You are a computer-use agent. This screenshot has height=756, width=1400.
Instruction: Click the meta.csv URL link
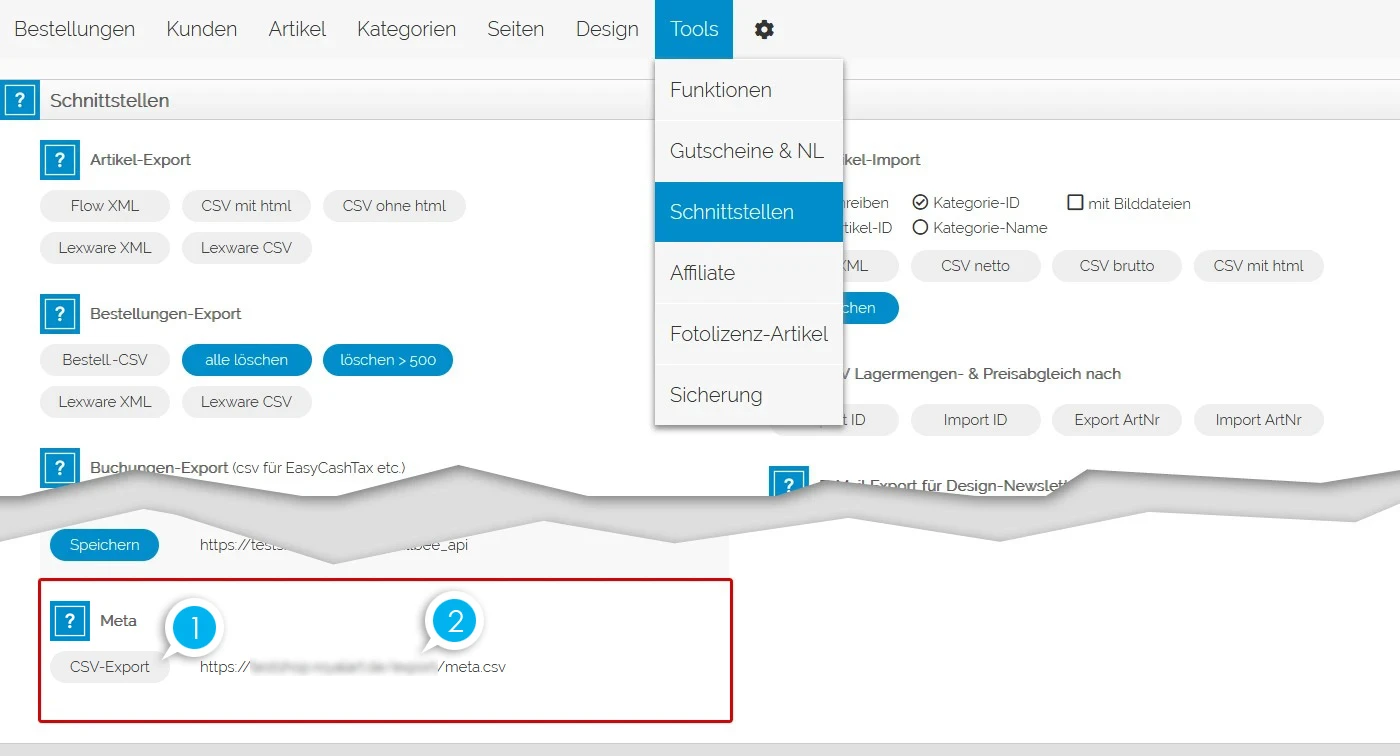click(352, 667)
